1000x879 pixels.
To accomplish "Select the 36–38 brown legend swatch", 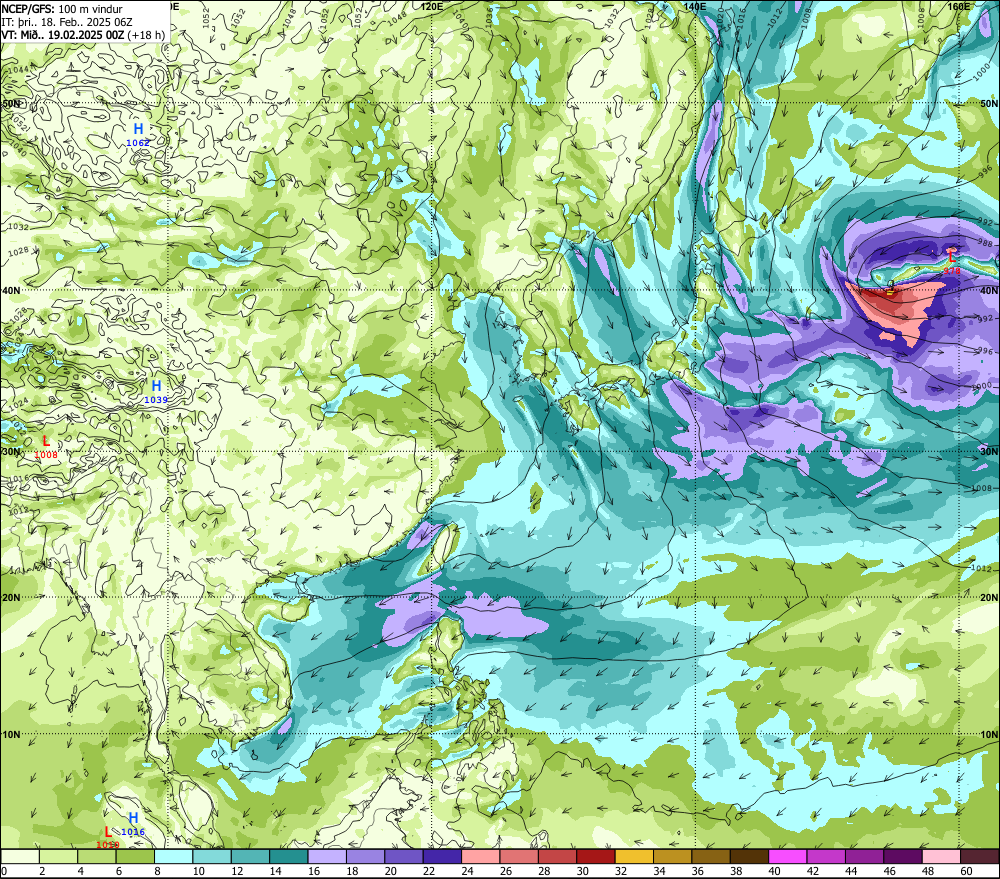I will [x=710, y=856].
